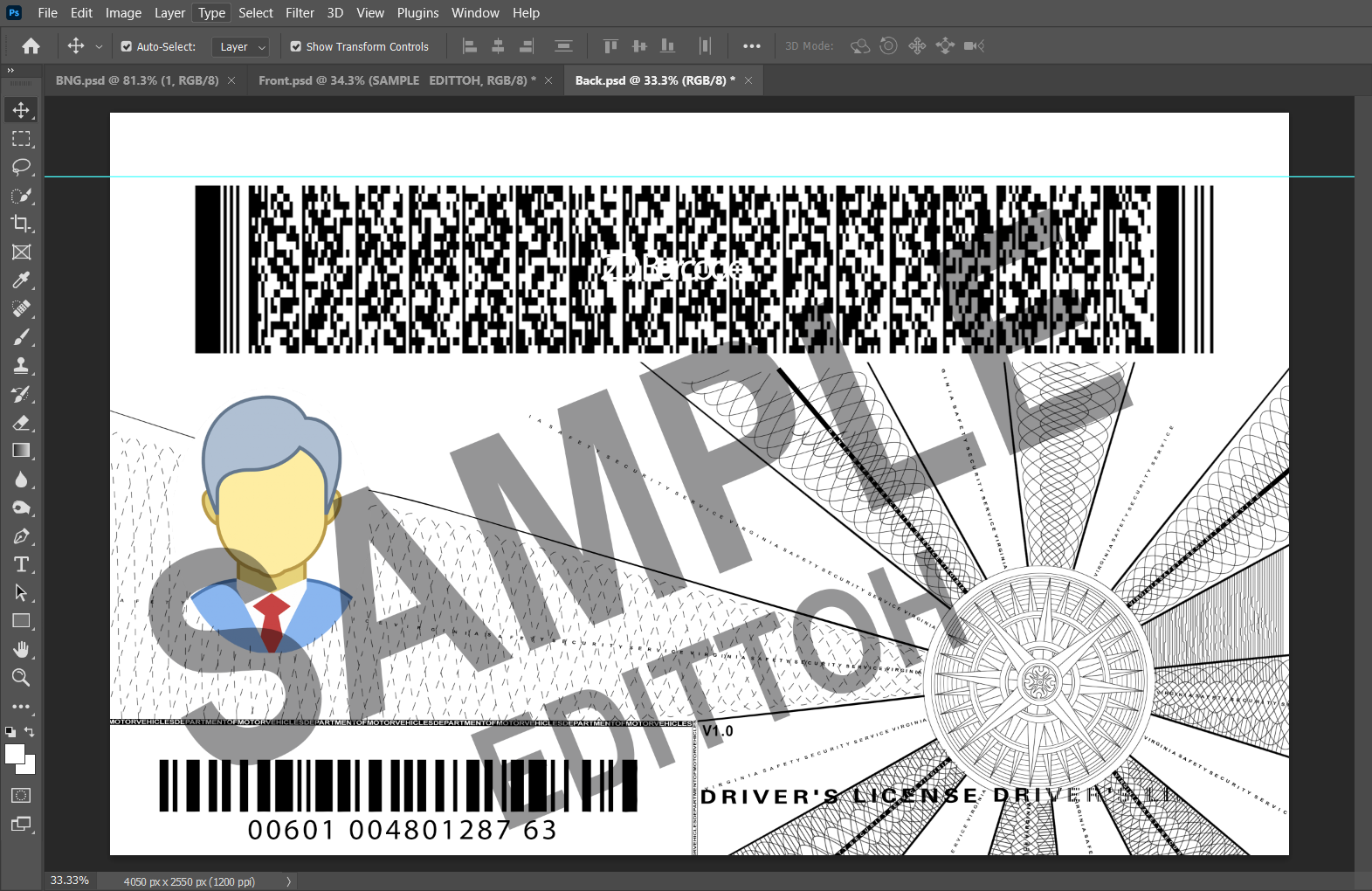Change screen mode icon at toolbar bottom
Screen dimensions: 1372x891
[x=21, y=824]
